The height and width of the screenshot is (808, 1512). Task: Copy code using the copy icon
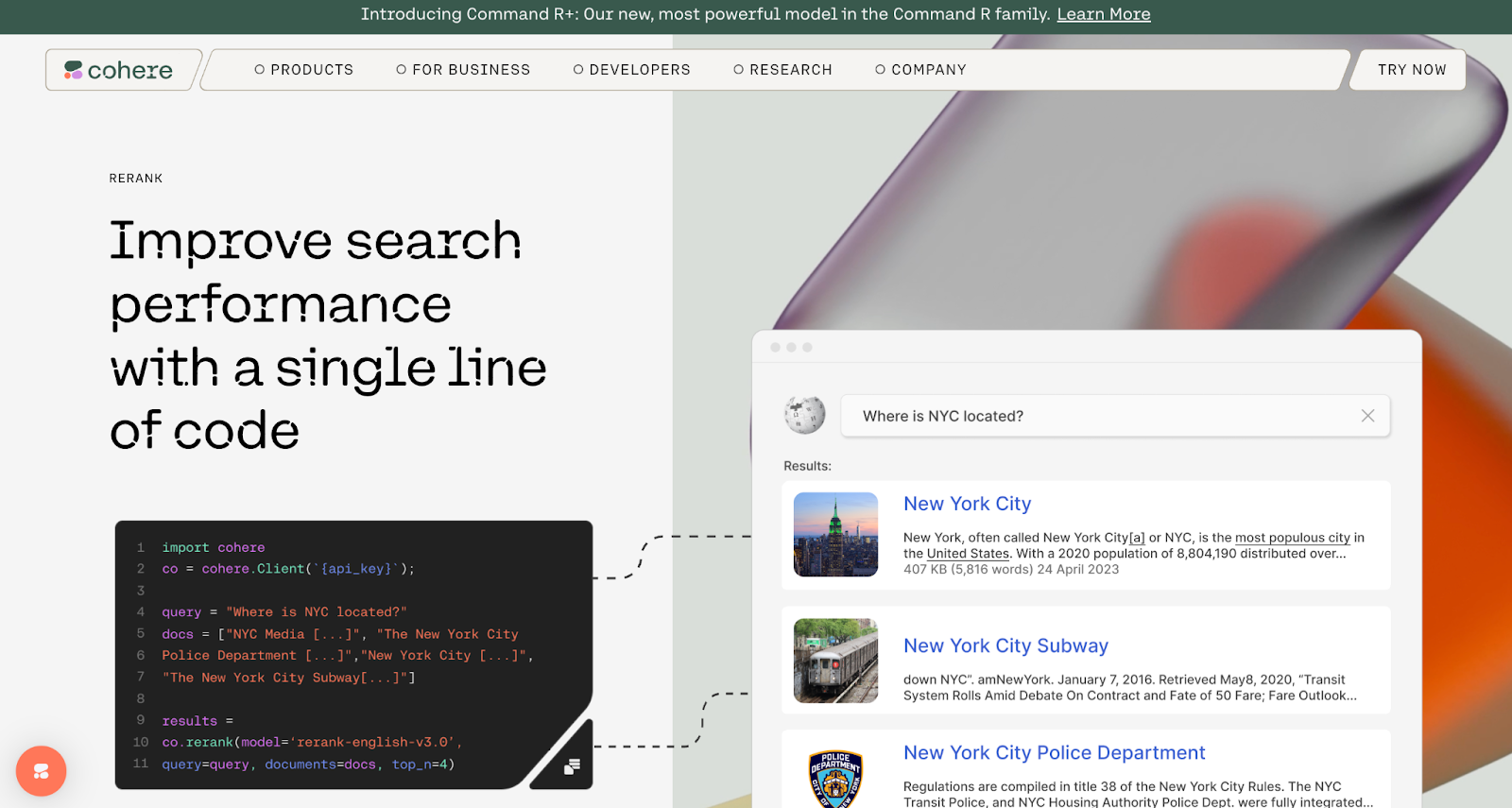click(x=572, y=766)
